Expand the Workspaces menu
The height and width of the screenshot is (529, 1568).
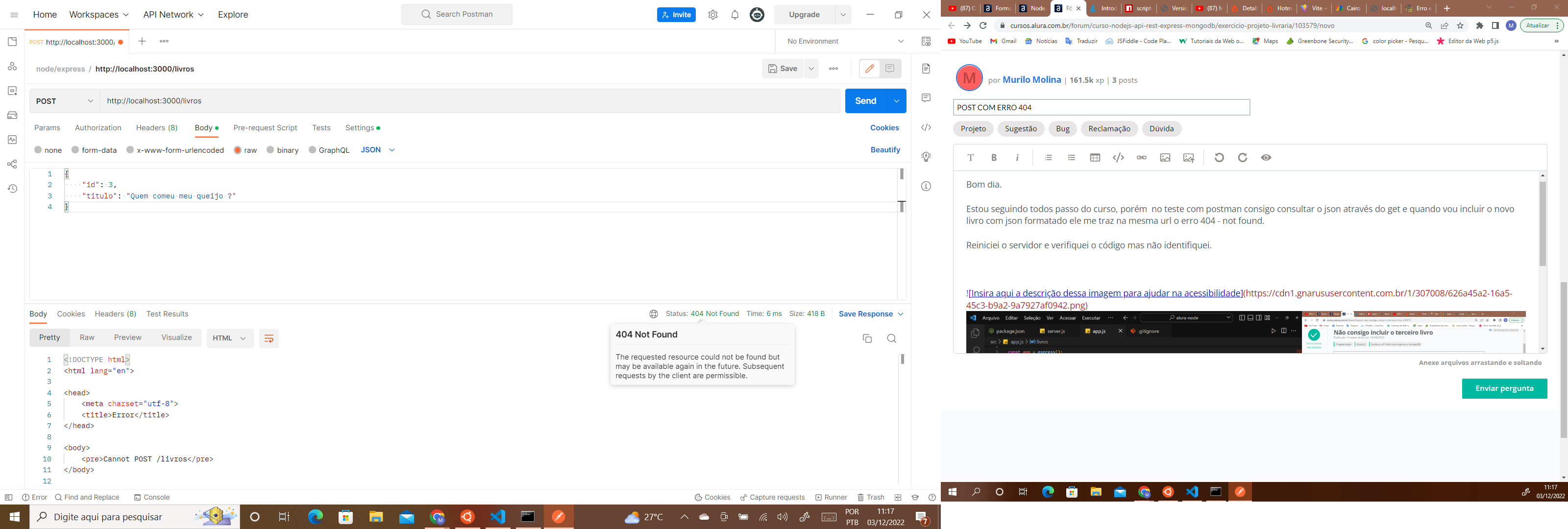click(x=99, y=15)
